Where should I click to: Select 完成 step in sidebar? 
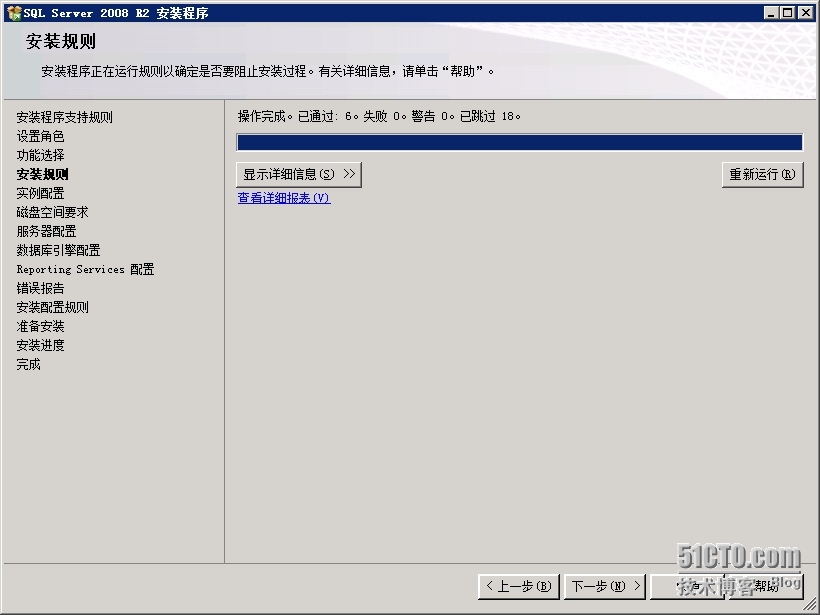[x=28, y=364]
